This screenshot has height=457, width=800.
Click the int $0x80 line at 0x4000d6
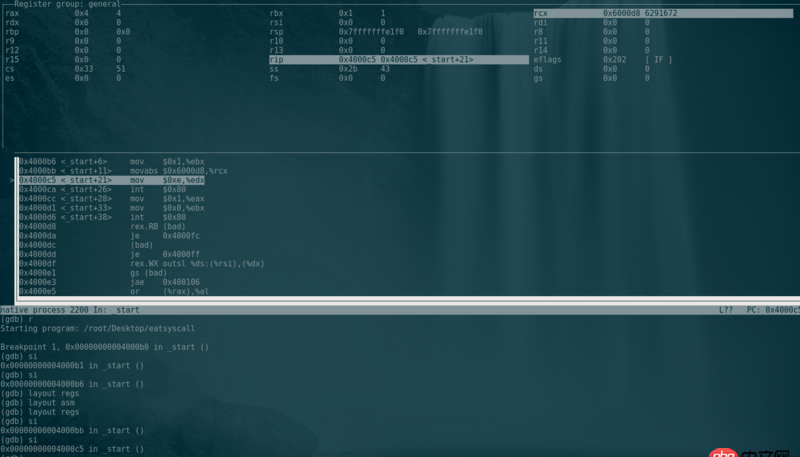click(x=103, y=217)
